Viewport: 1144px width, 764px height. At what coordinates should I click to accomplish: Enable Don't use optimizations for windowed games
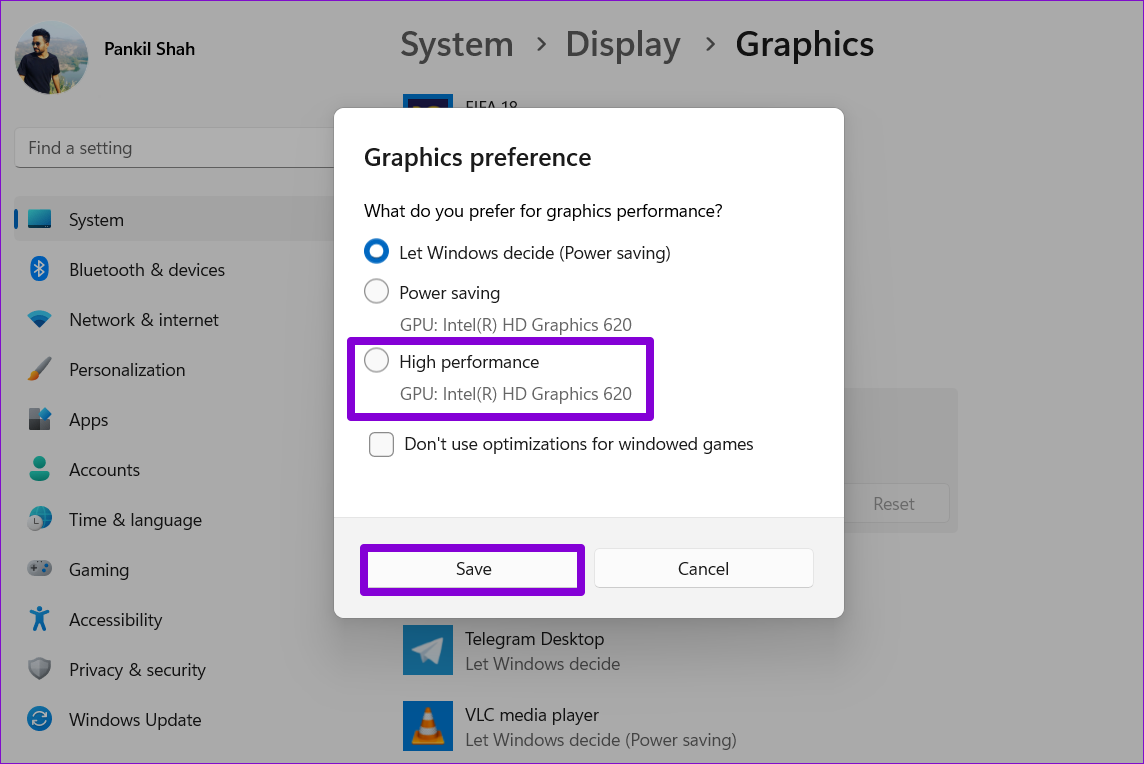click(381, 444)
